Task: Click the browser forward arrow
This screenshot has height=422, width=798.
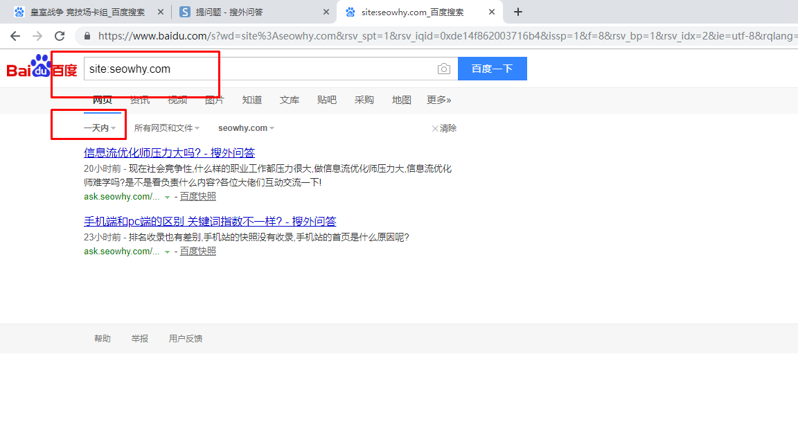Action: (37, 36)
